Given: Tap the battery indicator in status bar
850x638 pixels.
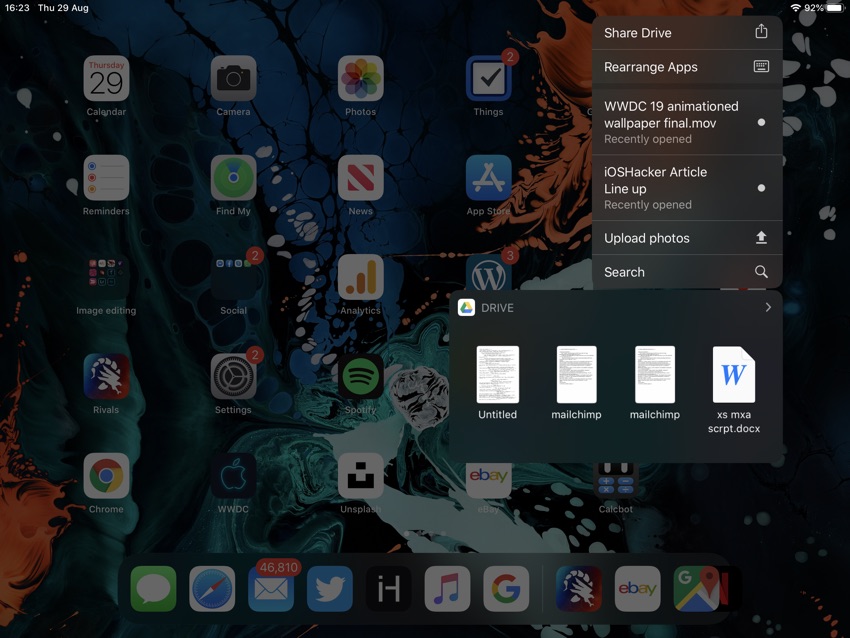Looking at the screenshot, I should (x=834, y=8).
